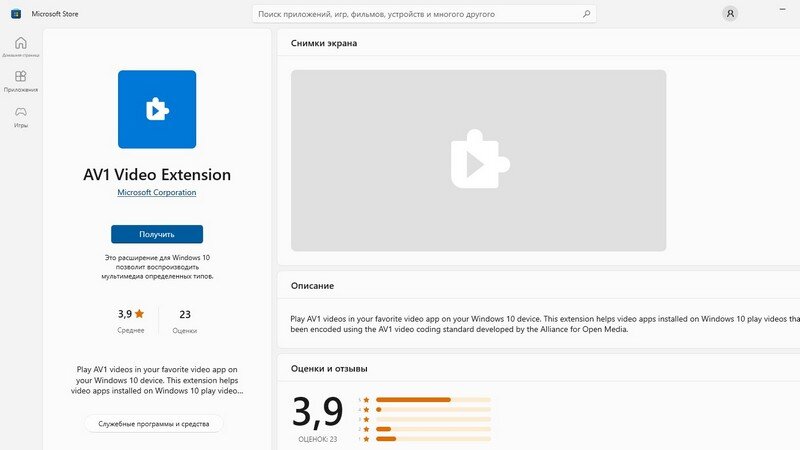Click the 23 Оценки count
800x450 pixels.
185,321
